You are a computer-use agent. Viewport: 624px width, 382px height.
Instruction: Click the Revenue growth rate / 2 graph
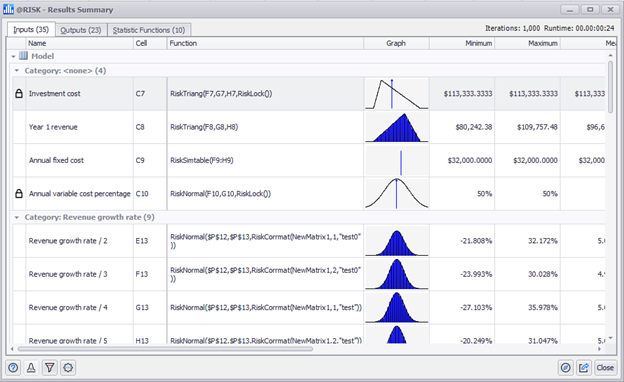[396, 241]
